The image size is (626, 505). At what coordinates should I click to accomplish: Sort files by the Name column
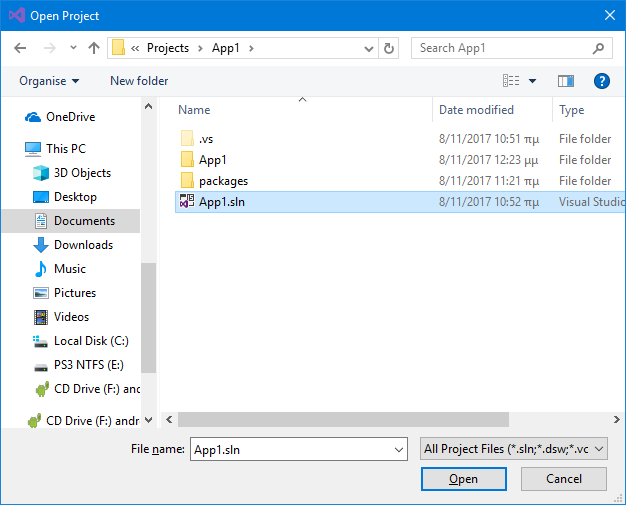click(194, 110)
